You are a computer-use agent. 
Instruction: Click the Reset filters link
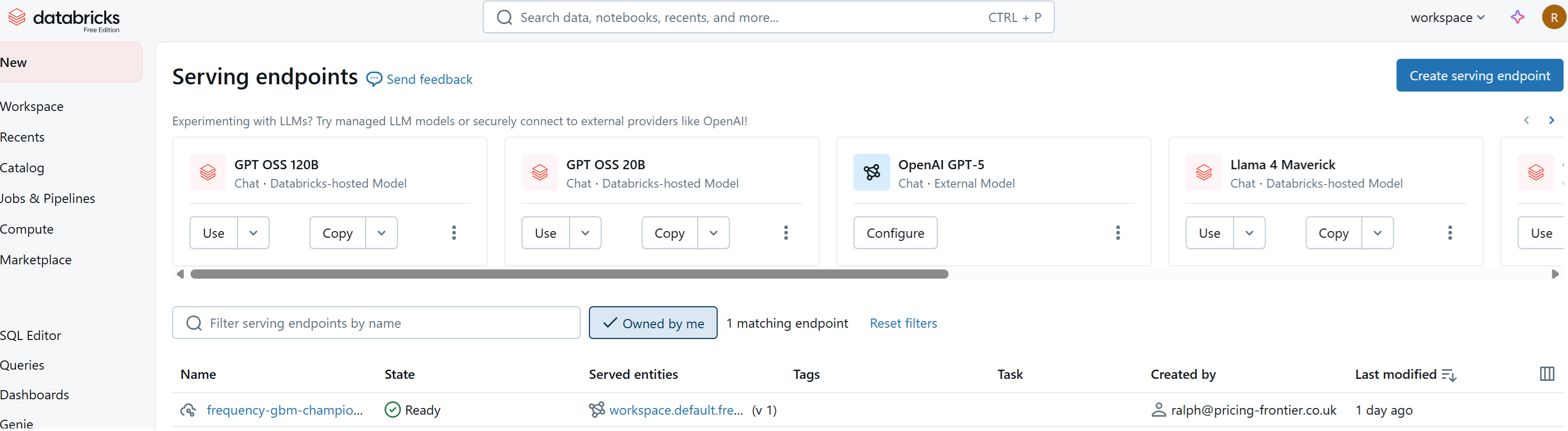point(902,323)
